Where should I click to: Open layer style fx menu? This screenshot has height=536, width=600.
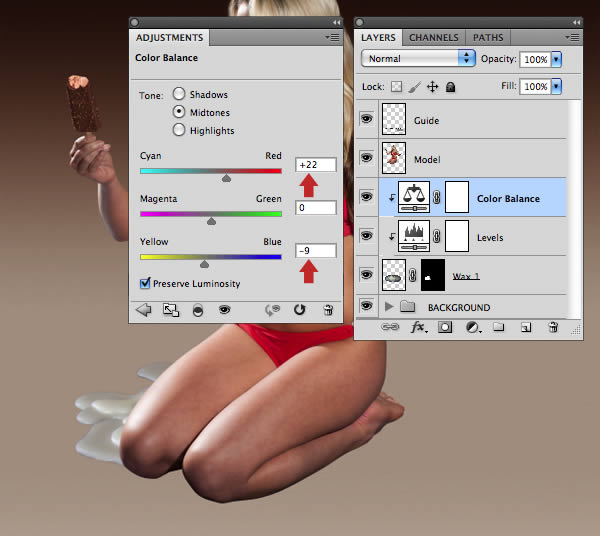tap(419, 327)
